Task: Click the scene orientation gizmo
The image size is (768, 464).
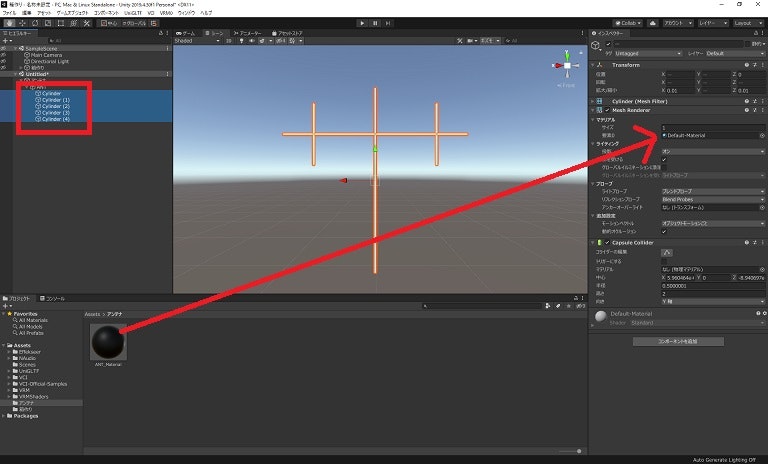Action: [567, 65]
